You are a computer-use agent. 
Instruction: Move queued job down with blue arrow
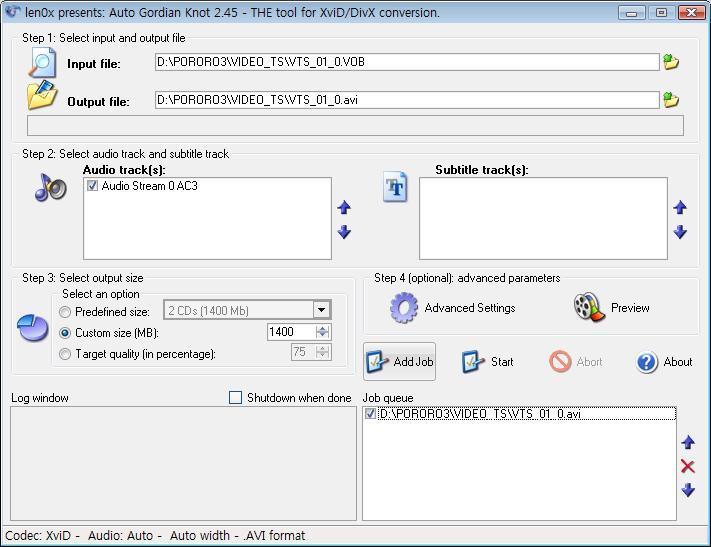coord(688,490)
